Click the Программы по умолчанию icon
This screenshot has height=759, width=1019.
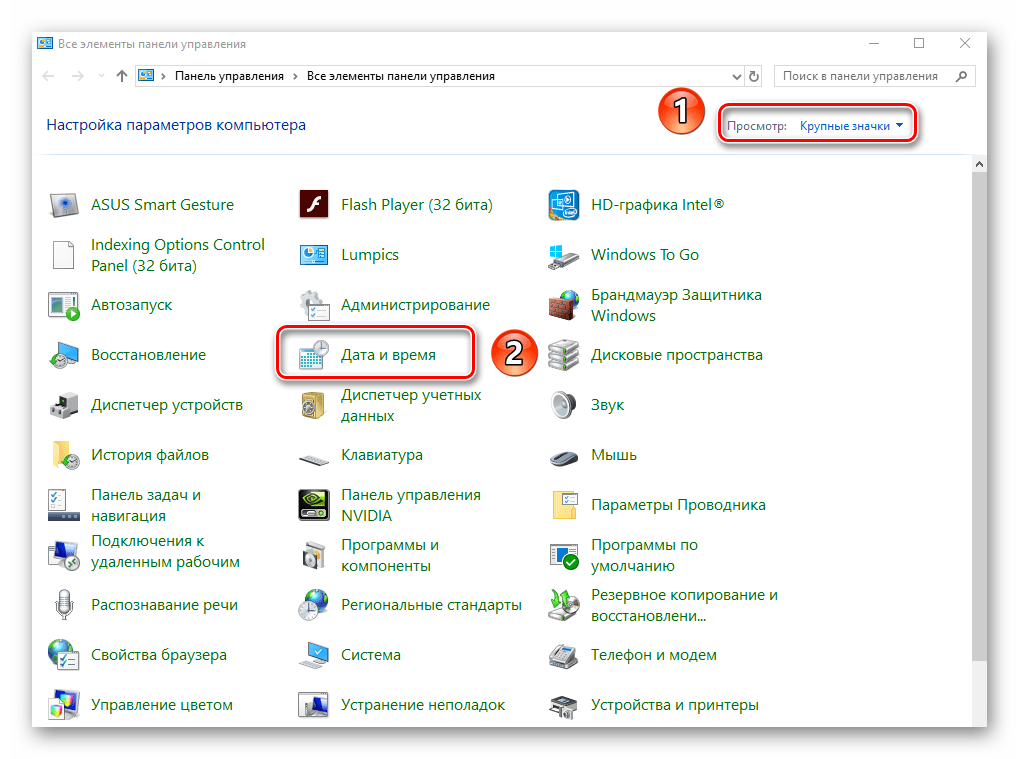[x=563, y=556]
